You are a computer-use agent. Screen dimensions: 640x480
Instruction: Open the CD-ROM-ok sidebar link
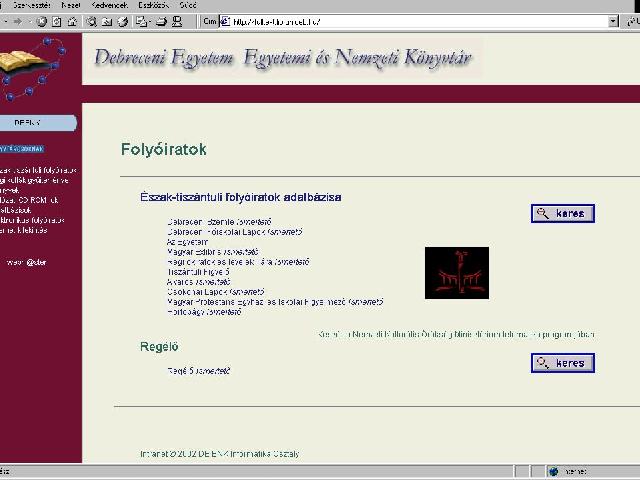click(29, 200)
